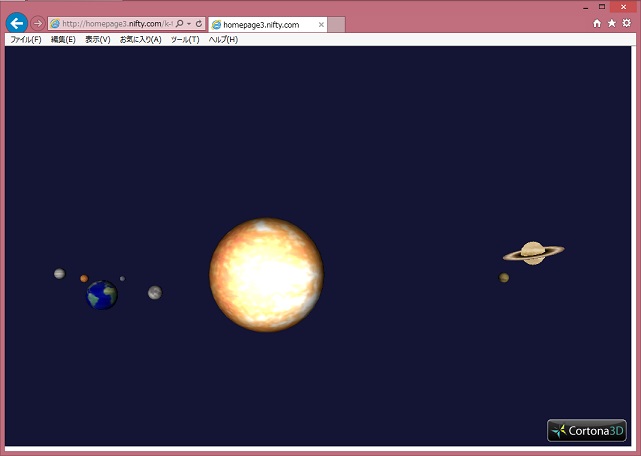Expand the address bar autocomplete dropdown arrow
Viewport: 641px width, 456px height.
[x=189, y=23]
